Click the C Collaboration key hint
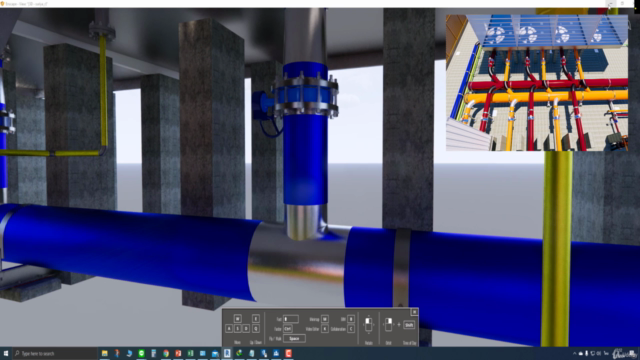Viewport: 640px width, 360px height. (351, 329)
